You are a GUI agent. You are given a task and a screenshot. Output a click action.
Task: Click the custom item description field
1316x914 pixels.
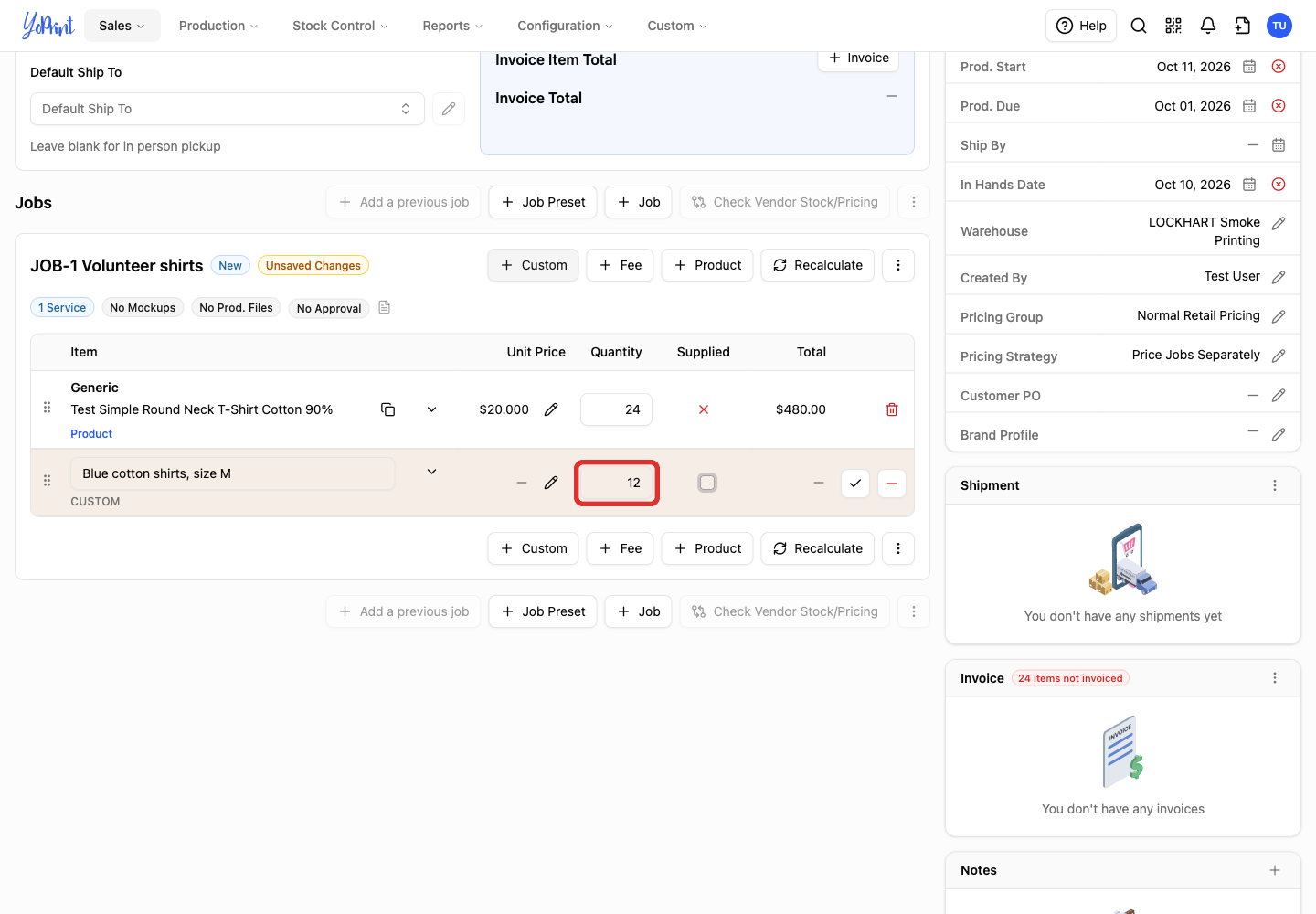(x=233, y=473)
